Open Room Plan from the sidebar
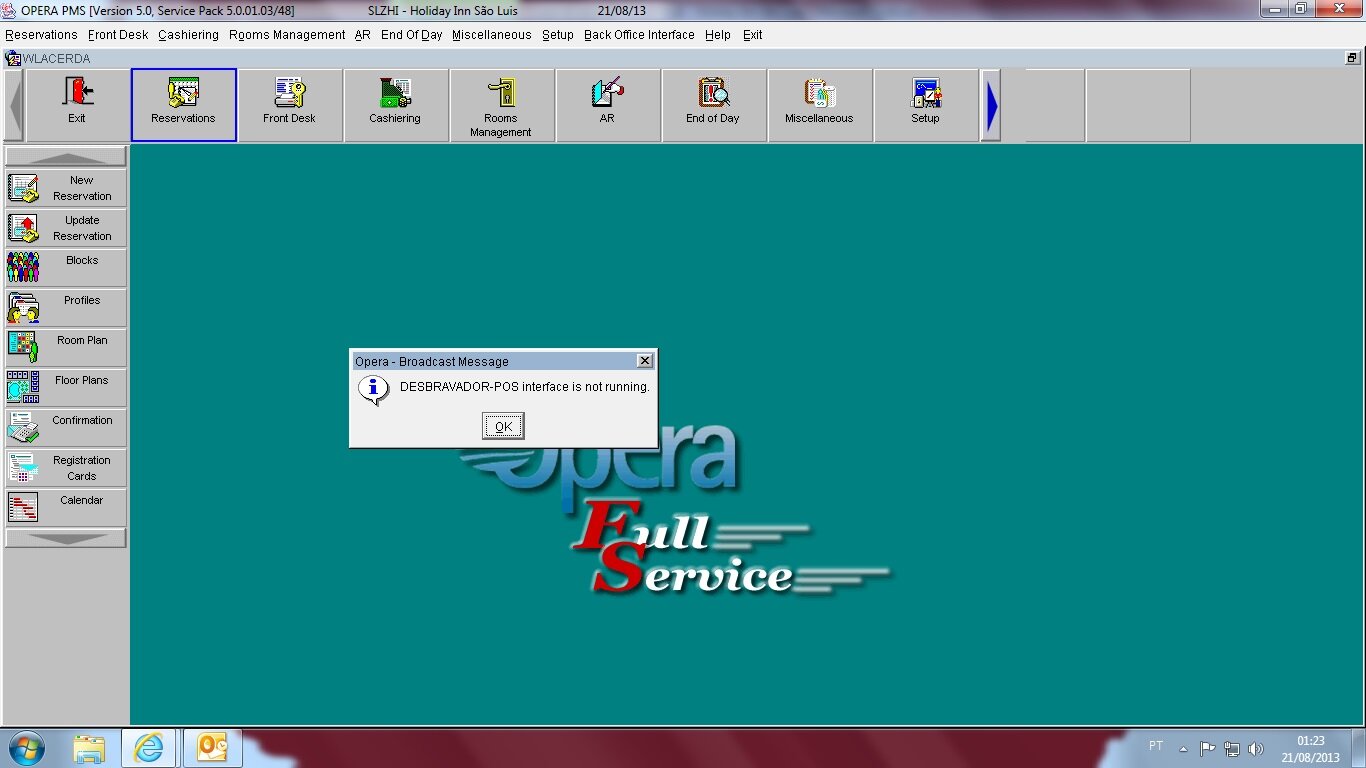Viewport: 1366px width, 768px height. (x=66, y=348)
